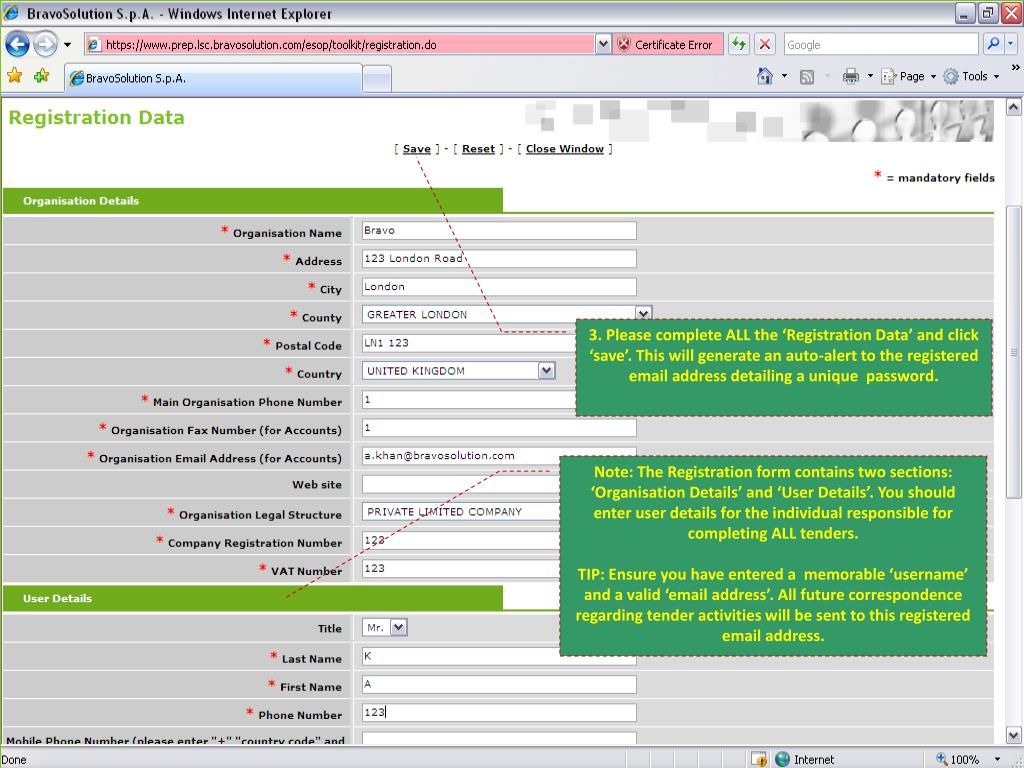Click the RSS feeds icon

(x=807, y=77)
